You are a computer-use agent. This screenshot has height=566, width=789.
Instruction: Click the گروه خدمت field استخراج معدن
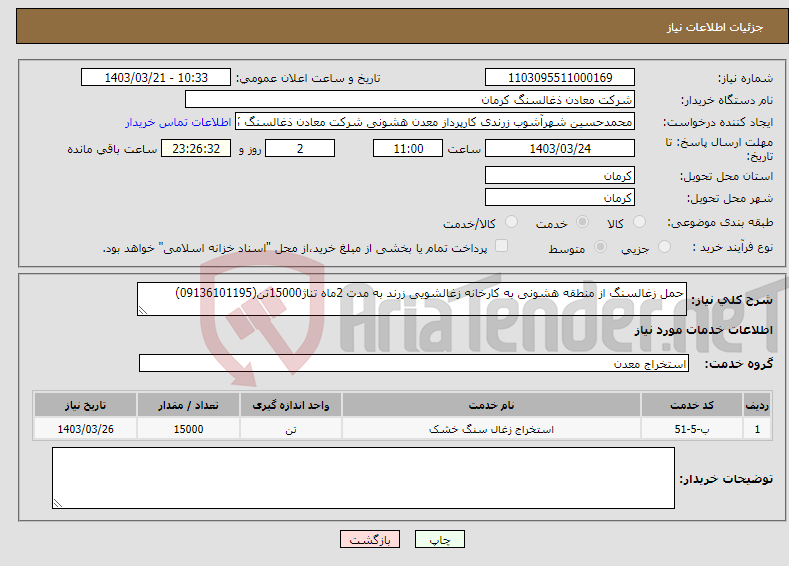414,363
